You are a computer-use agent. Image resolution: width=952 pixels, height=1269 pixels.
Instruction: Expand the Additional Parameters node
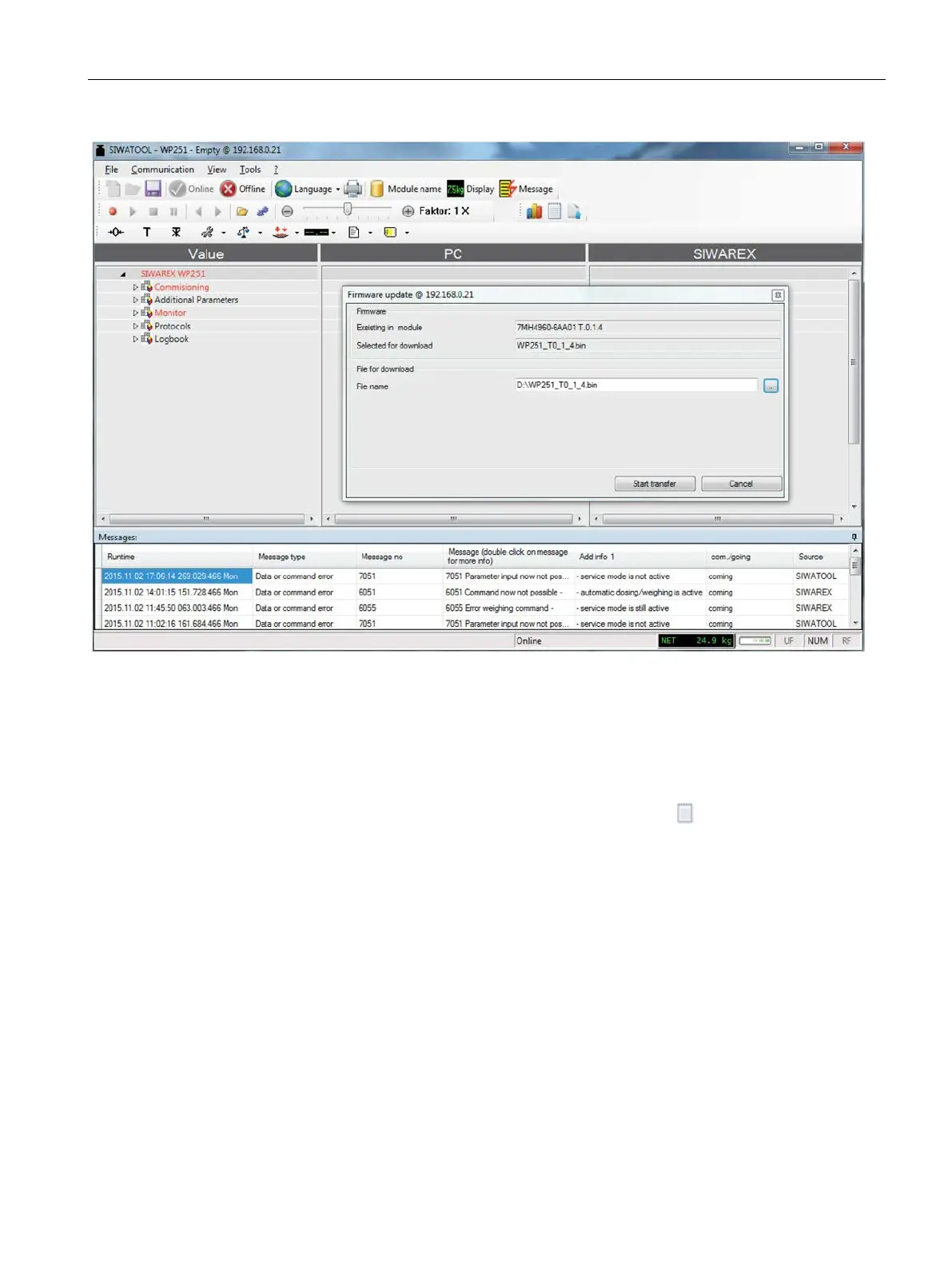[135, 300]
